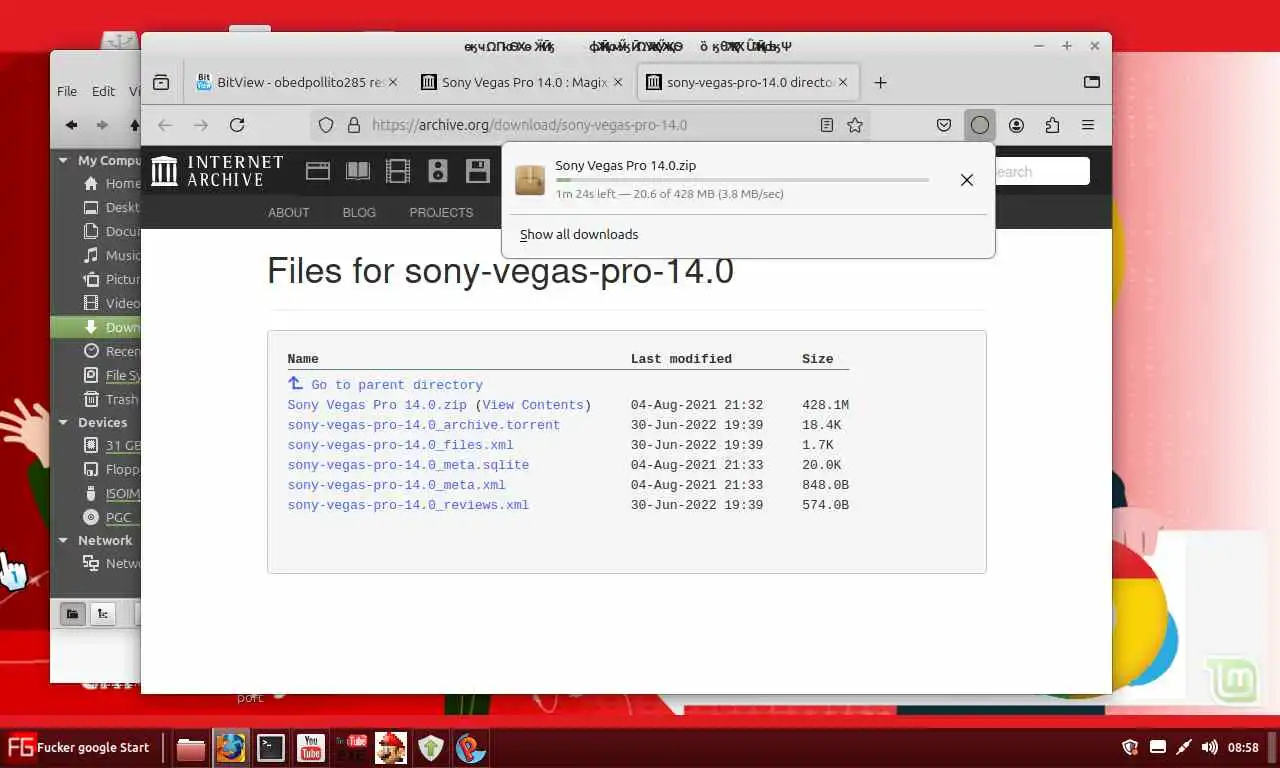This screenshot has height=768, width=1280.
Task: Open a new browser tab with plus
Action: [x=880, y=83]
